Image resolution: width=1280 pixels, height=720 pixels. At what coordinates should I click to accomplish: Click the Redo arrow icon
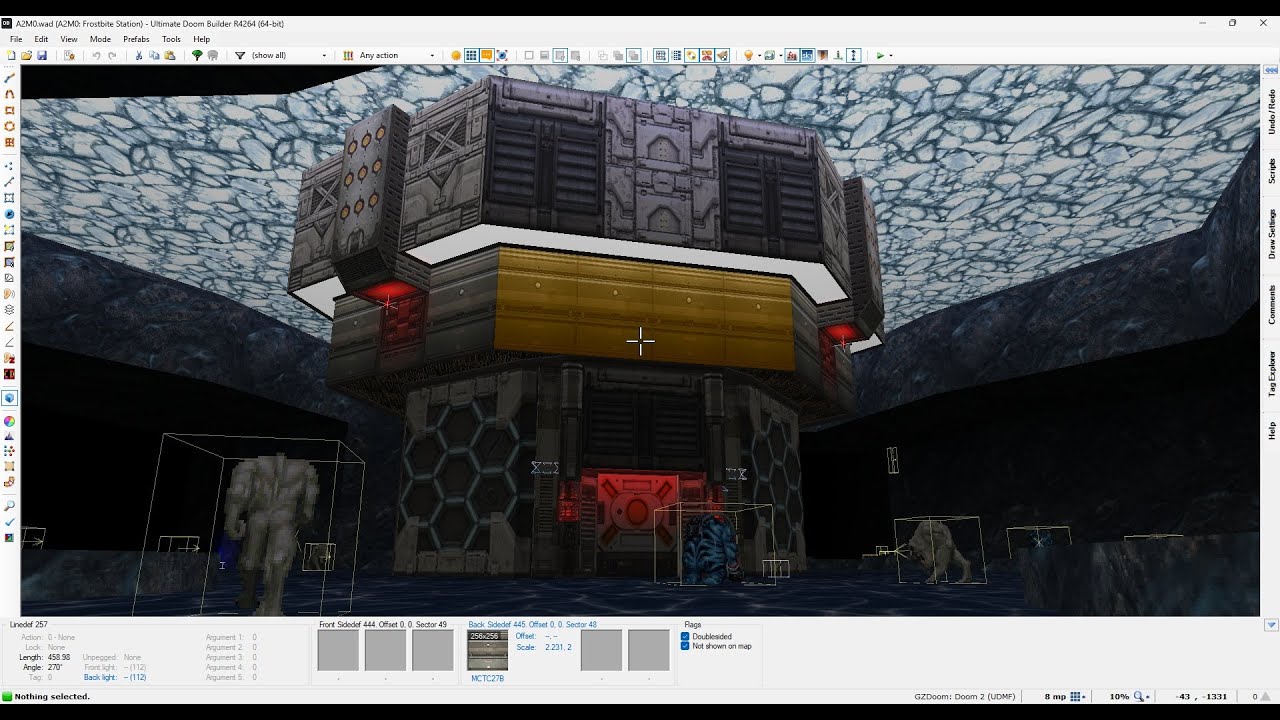[x=112, y=55]
